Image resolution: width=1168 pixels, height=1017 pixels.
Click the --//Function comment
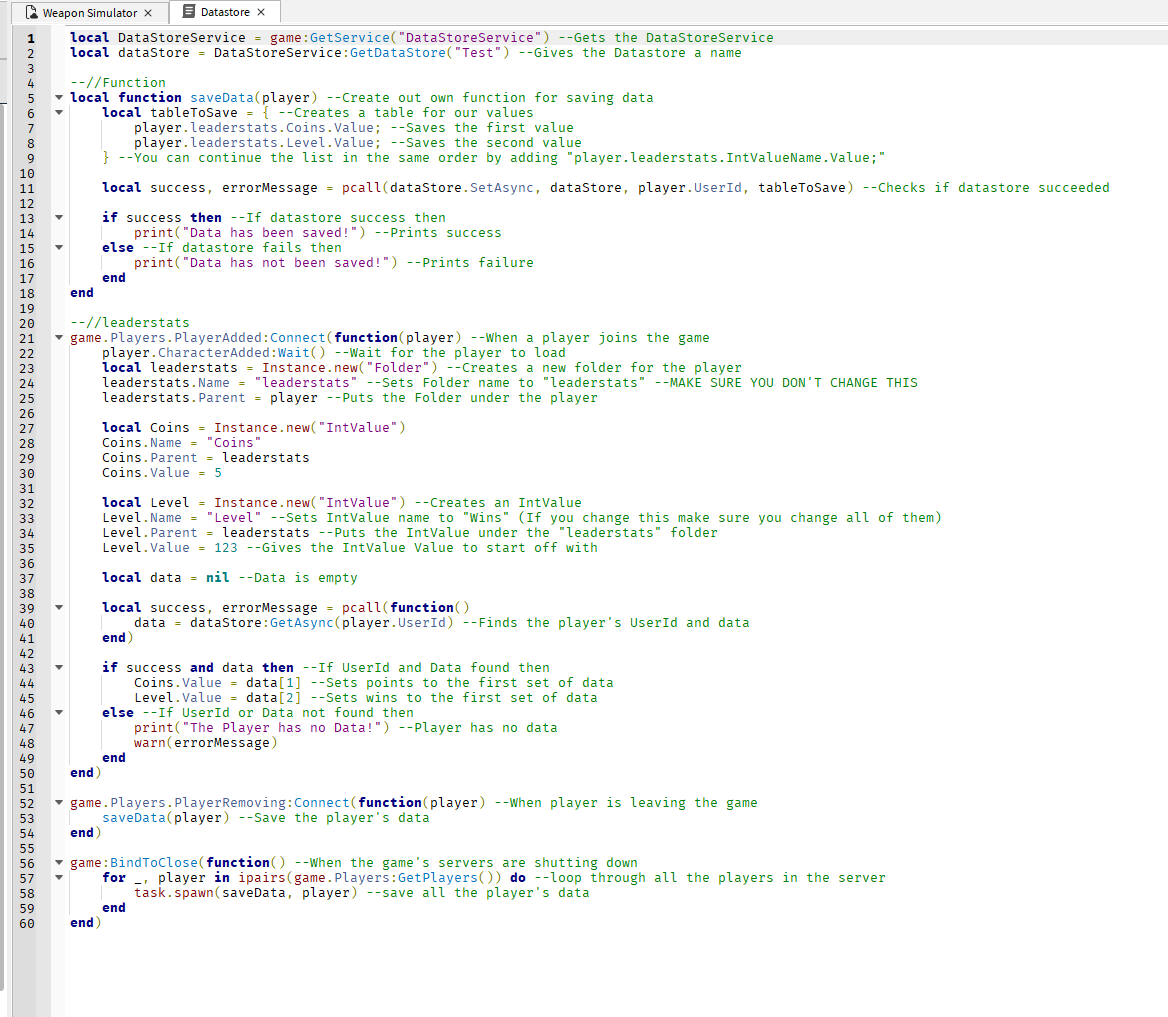(118, 83)
